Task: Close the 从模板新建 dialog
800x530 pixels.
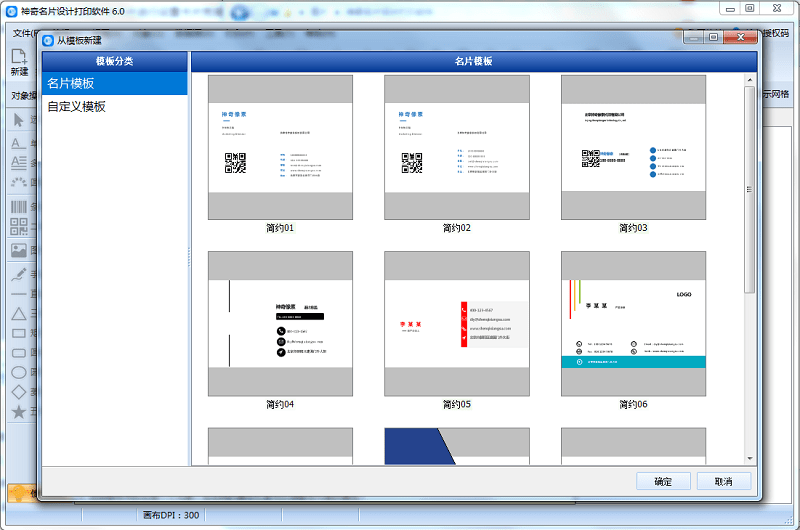Action: (740, 37)
